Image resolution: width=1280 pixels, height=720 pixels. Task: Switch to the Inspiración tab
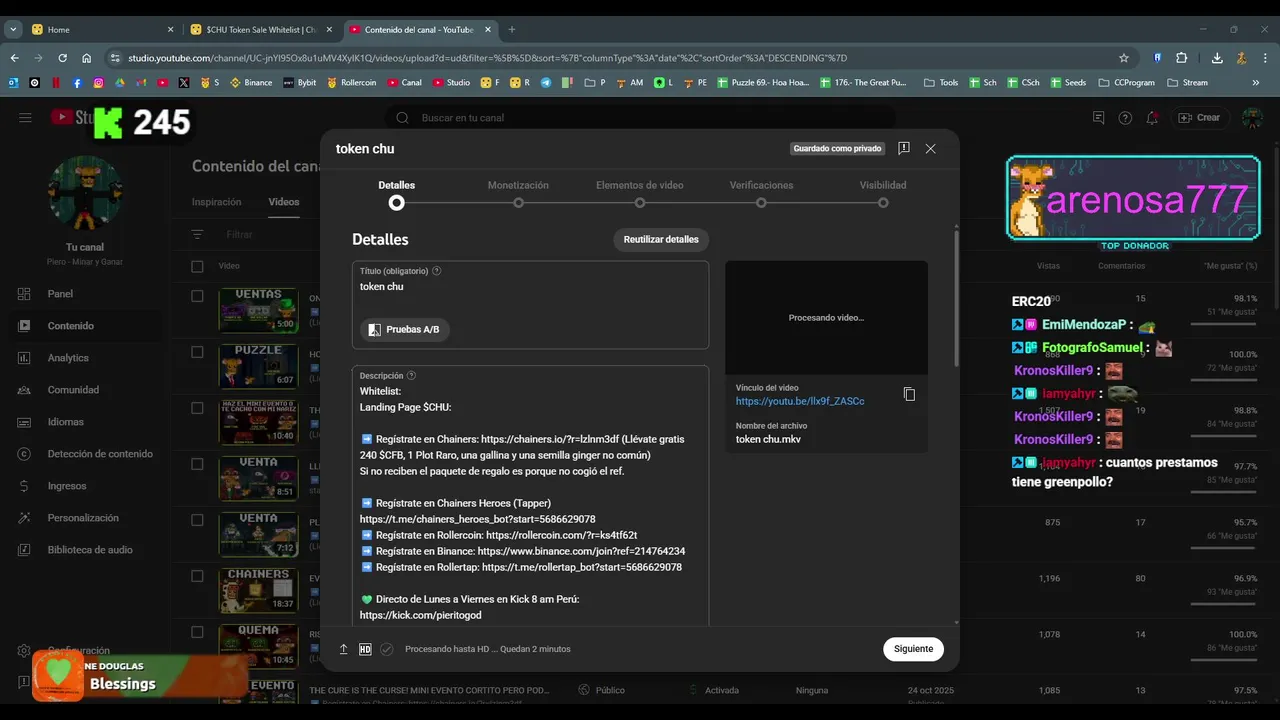pyautogui.click(x=217, y=202)
